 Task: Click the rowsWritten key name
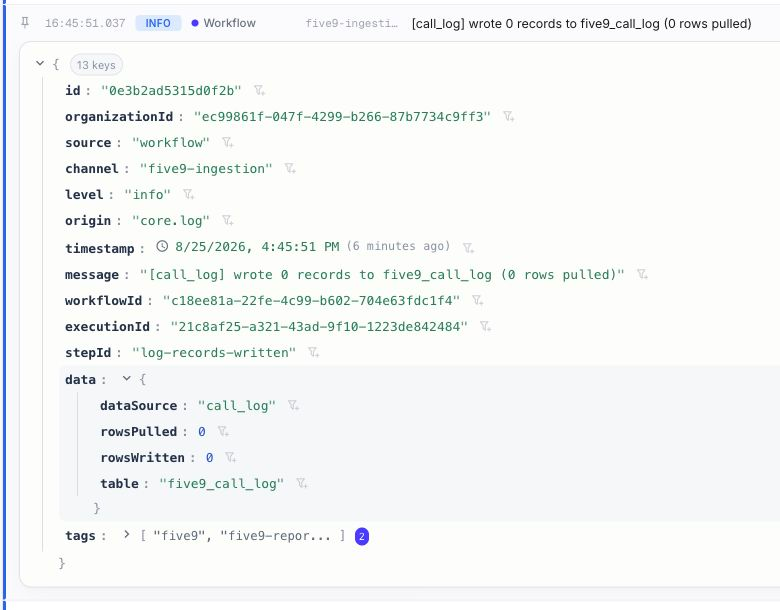pos(142,458)
